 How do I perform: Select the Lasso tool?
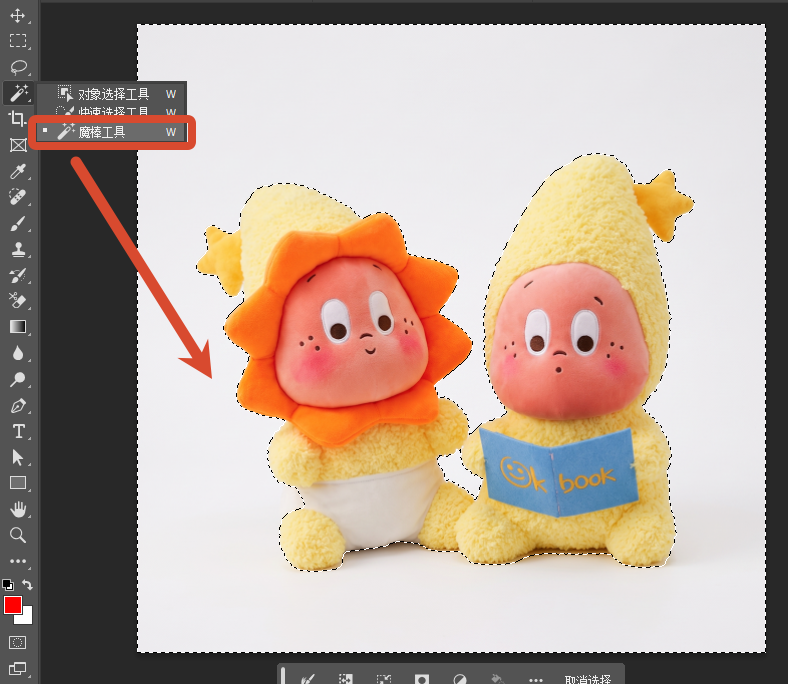(18, 67)
